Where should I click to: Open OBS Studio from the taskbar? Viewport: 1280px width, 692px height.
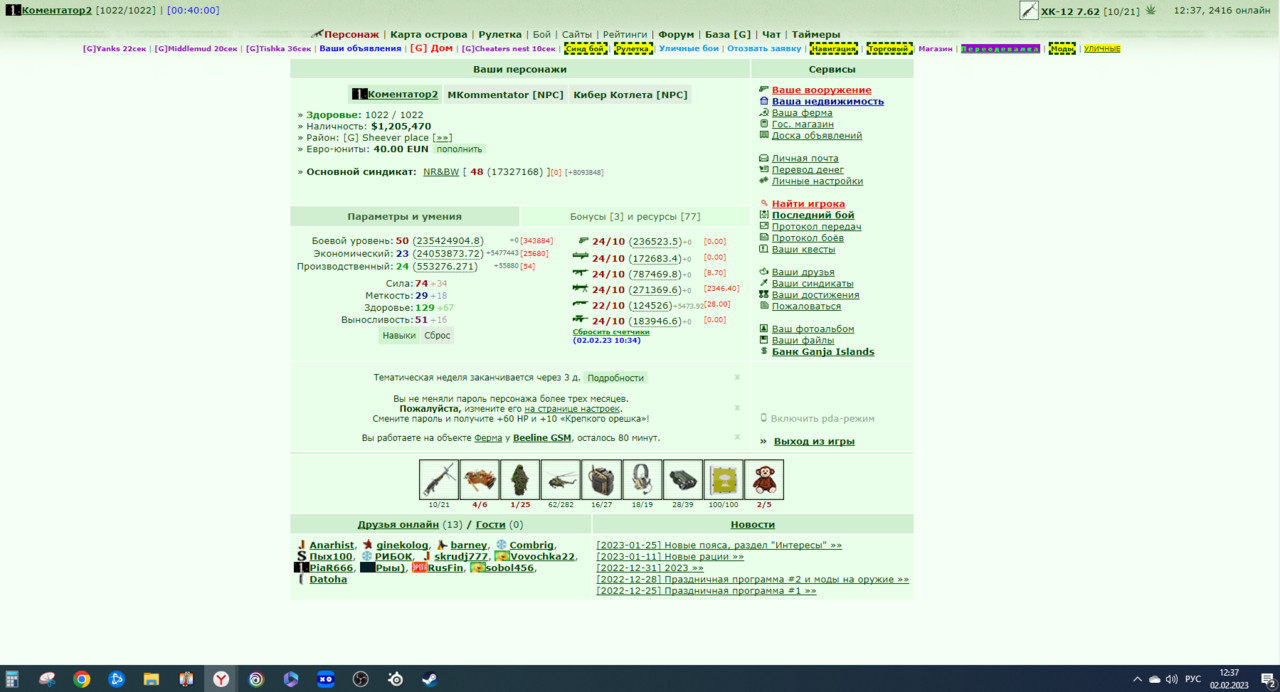coord(360,679)
